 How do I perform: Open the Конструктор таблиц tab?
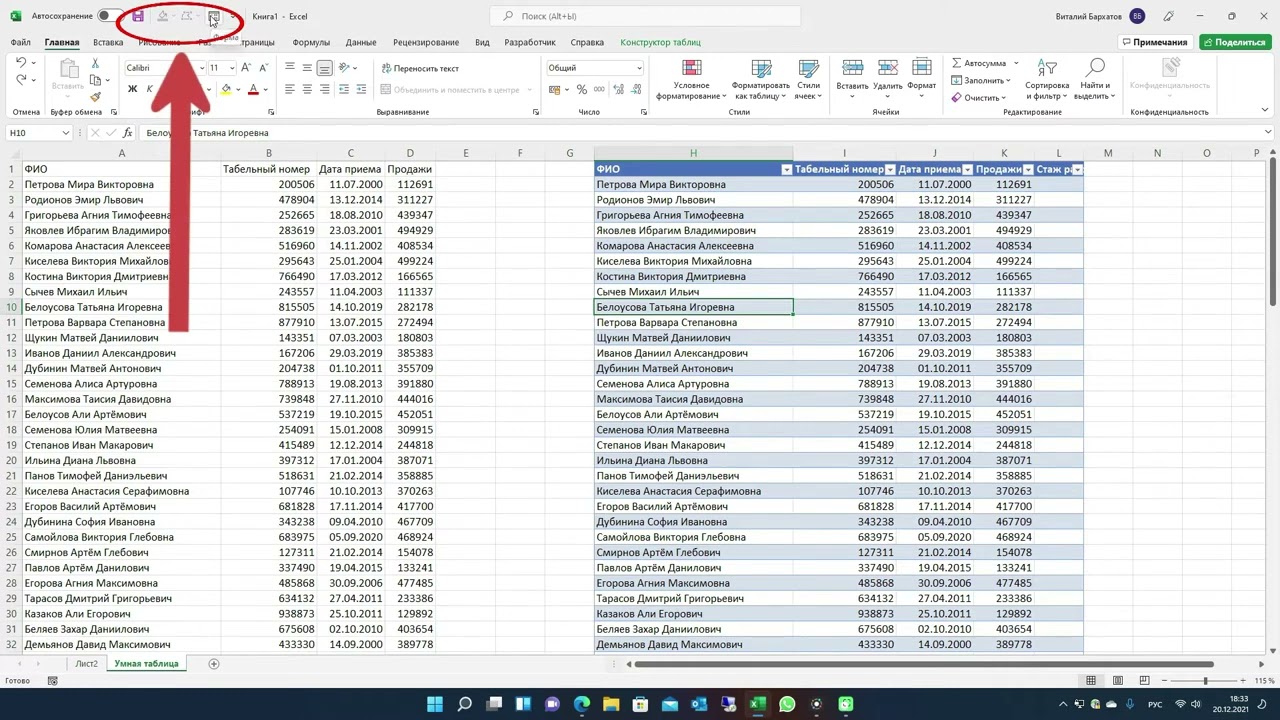point(660,42)
